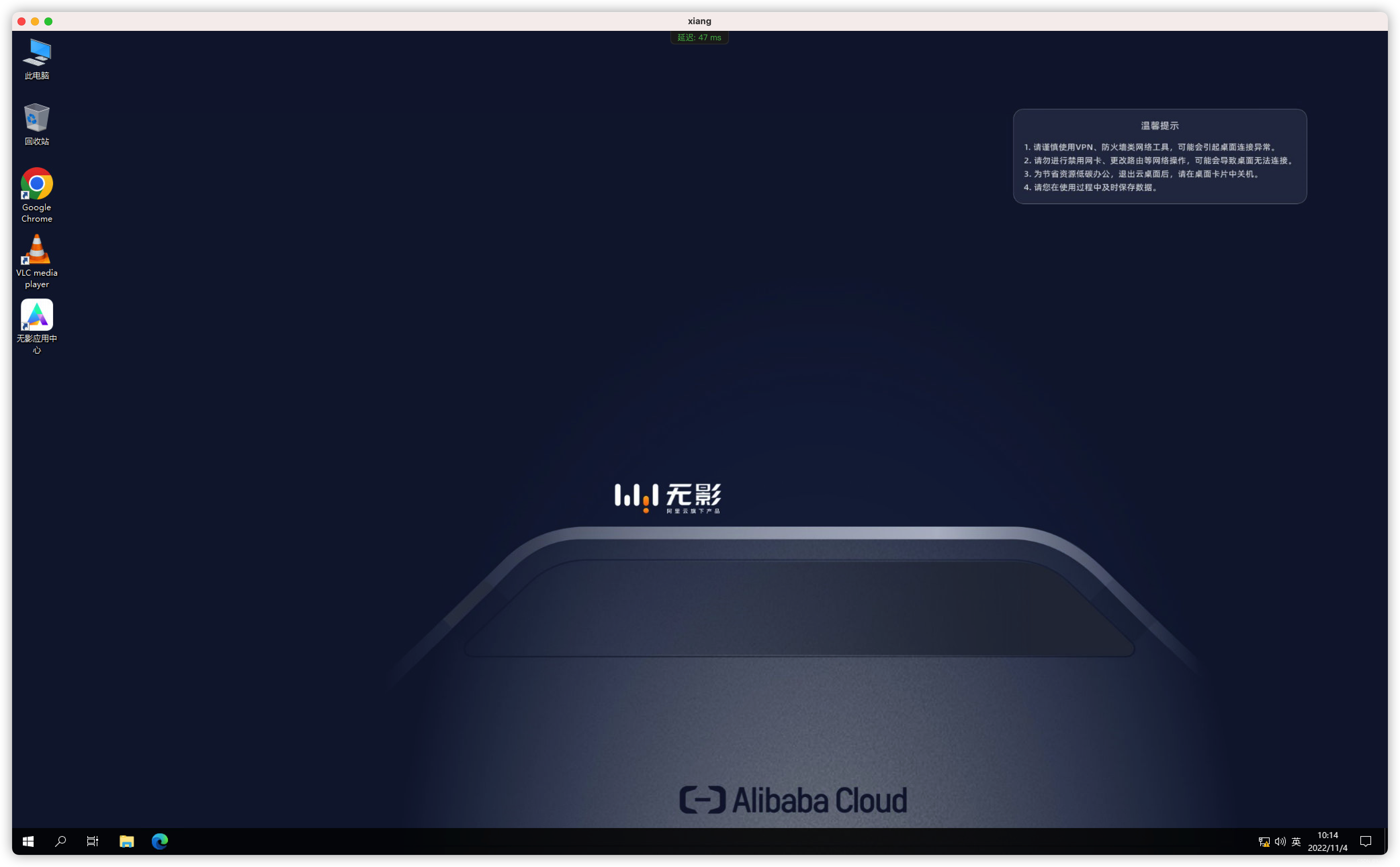1400x867 pixels.
Task: Open Edge browser from taskbar
Action: click(160, 841)
